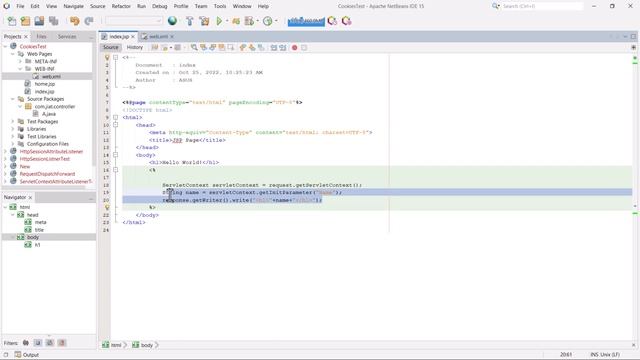Collapse the CookiesTest project node
The height and width of the screenshot is (360, 640).
(5, 47)
